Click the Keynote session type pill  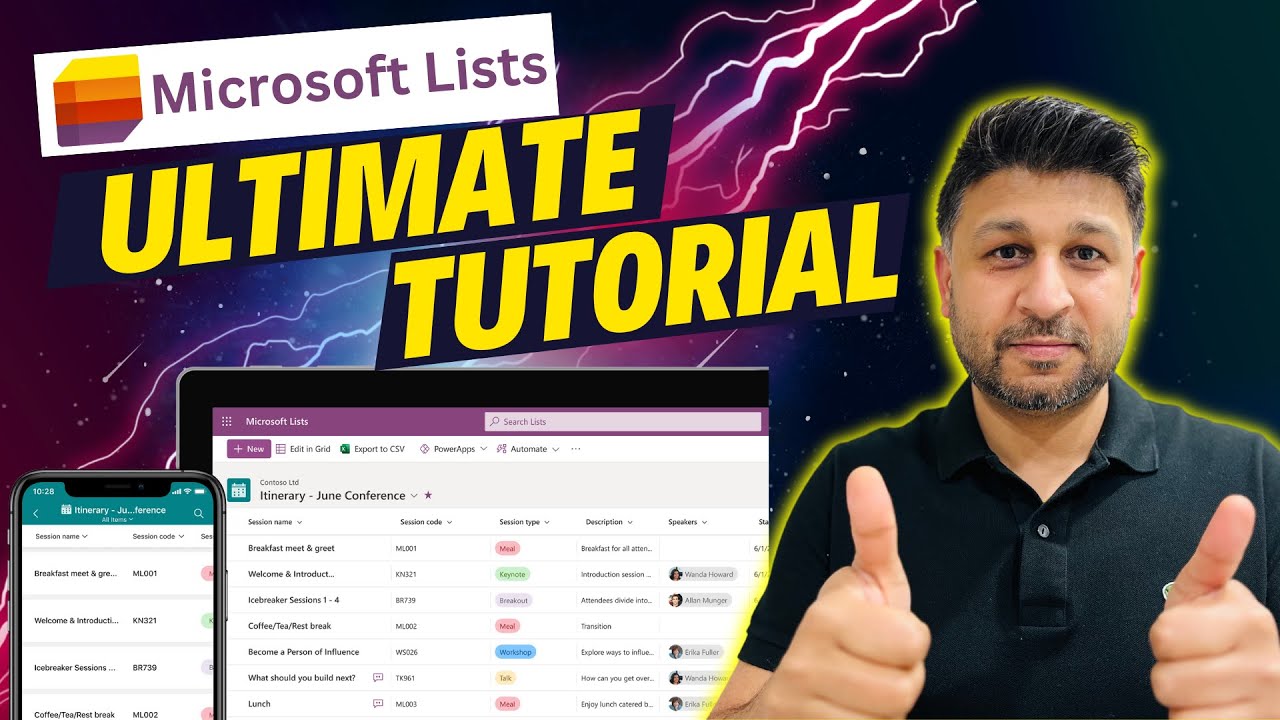(x=512, y=574)
